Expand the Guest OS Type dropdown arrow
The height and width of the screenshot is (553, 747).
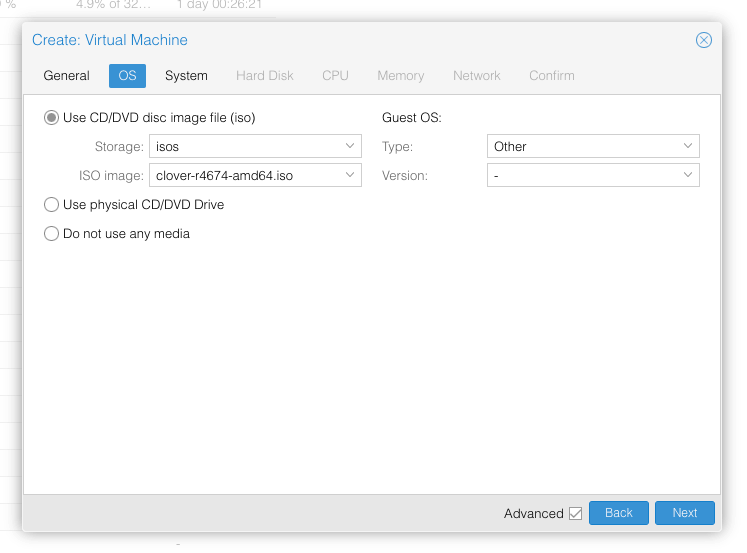687,146
